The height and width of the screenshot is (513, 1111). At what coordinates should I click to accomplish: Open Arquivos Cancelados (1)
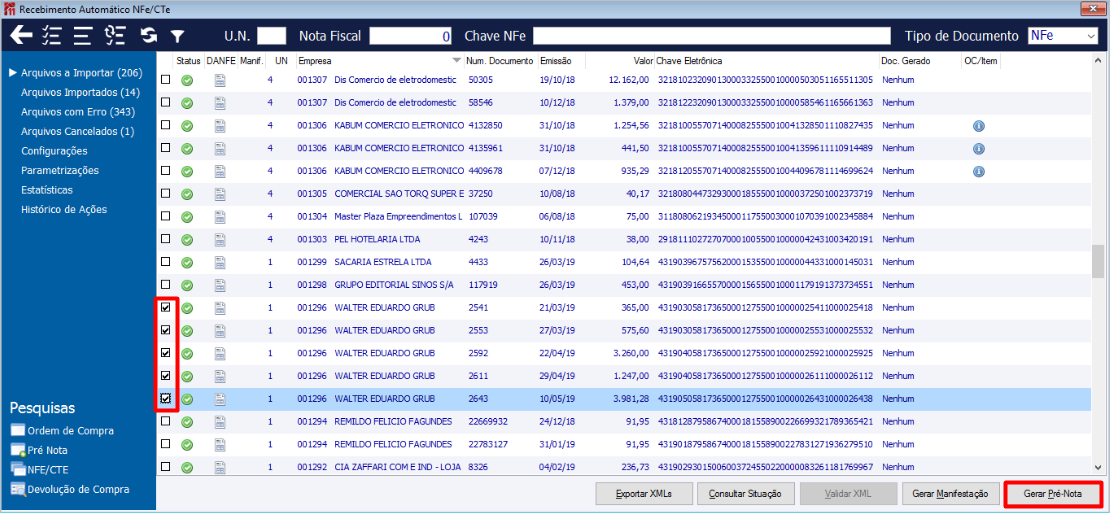tap(78, 131)
